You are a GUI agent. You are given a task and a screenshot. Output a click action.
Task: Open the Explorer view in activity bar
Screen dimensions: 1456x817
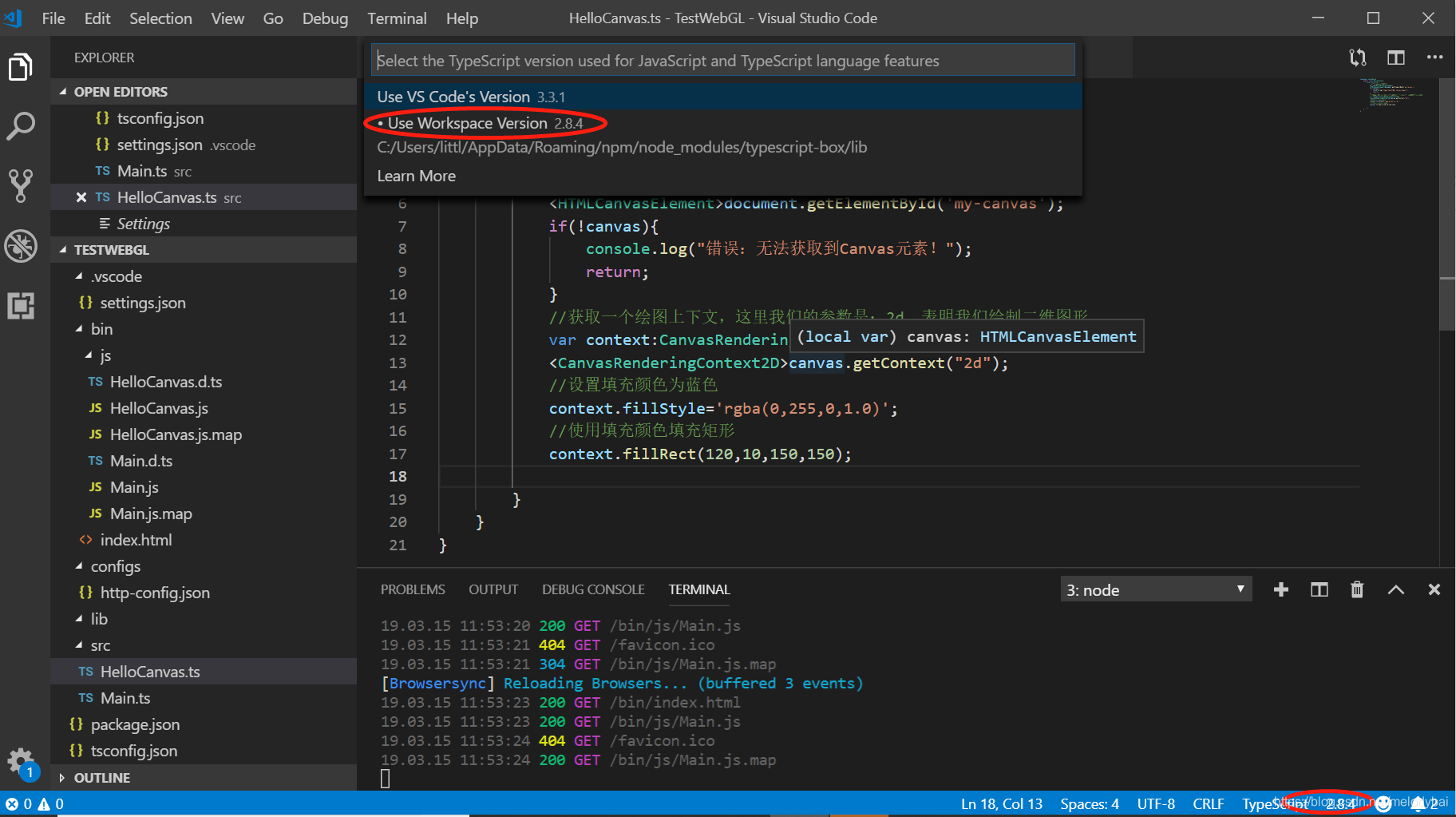pyautogui.click(x=21, y=67)
